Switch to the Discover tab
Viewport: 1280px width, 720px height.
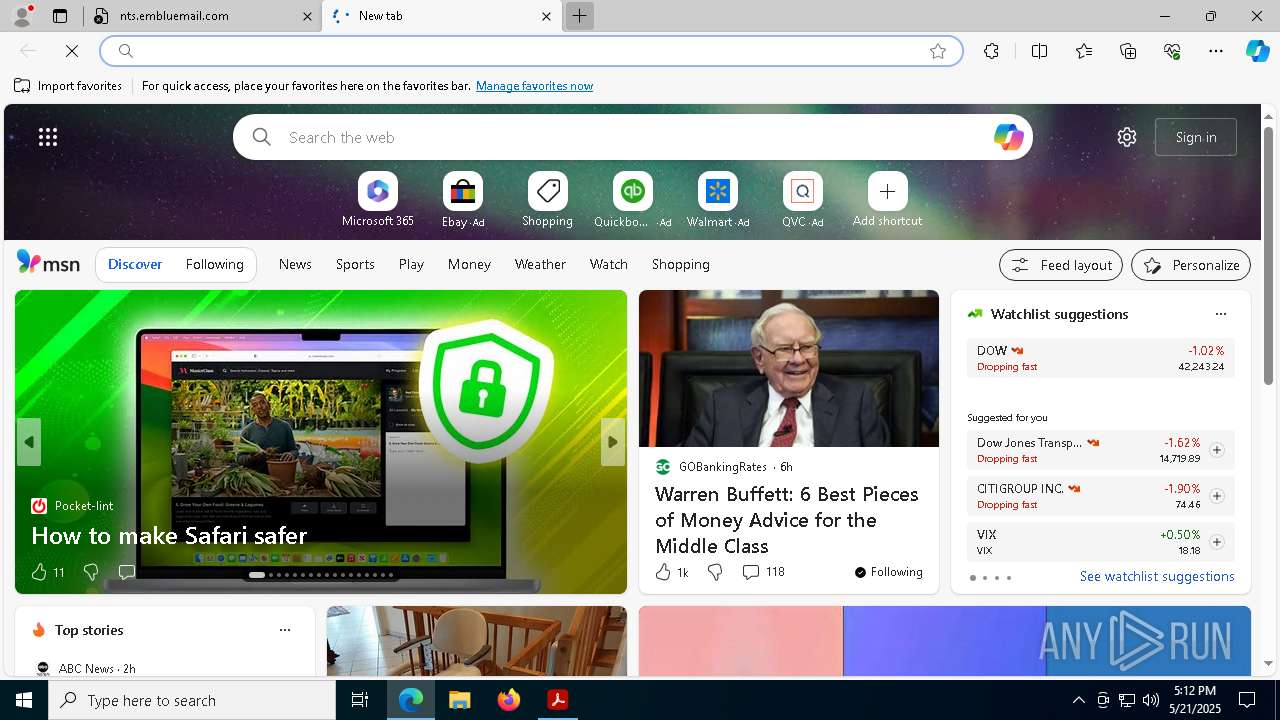[135, 264]
